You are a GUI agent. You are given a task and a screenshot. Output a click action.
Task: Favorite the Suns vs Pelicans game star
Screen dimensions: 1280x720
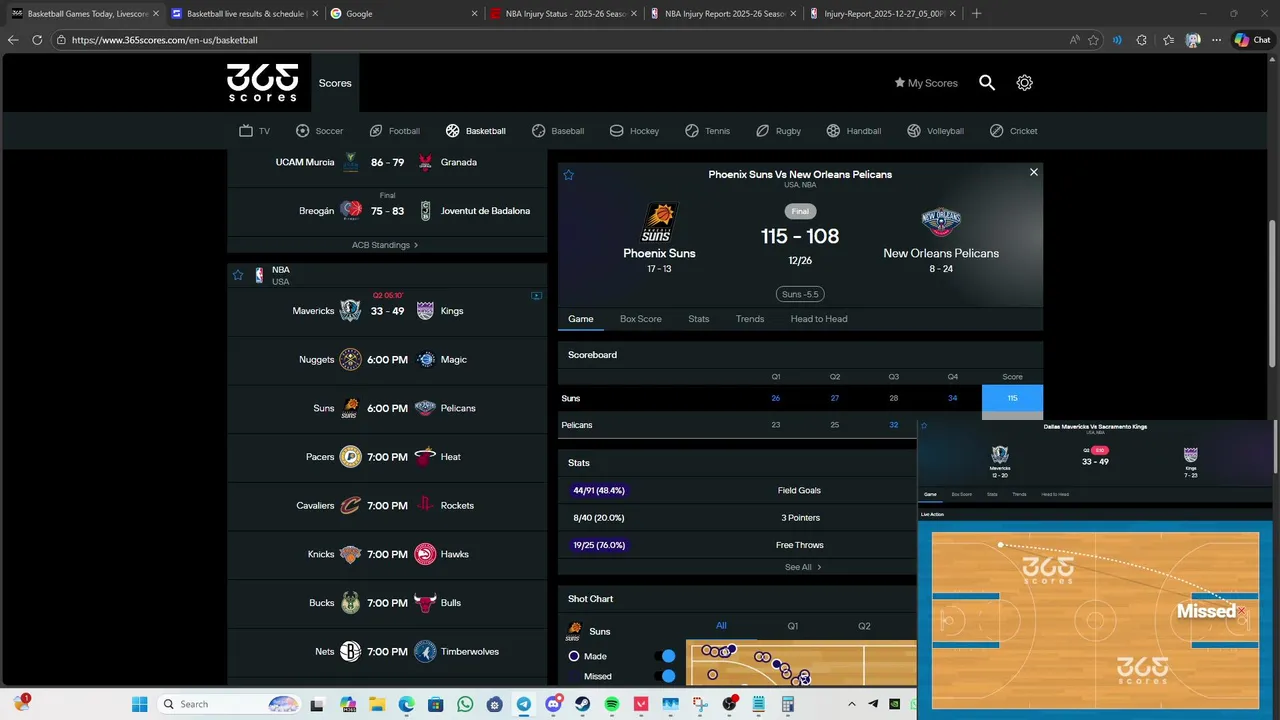[569, 175]
